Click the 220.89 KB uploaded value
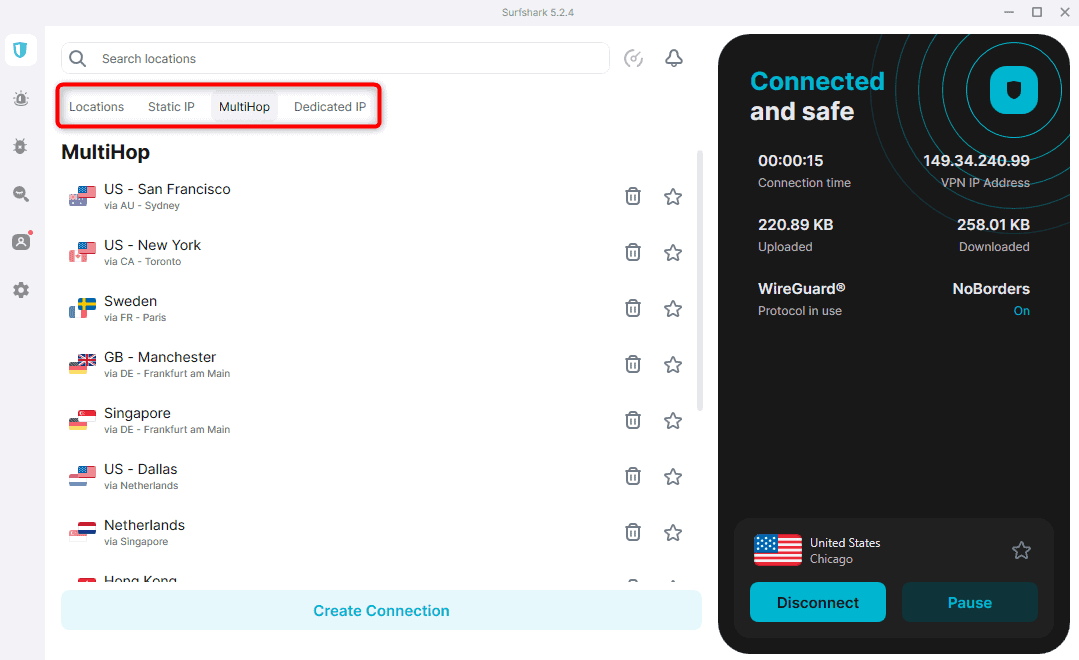The image size is (1079, 660). pyautogui.click(x=795, y=225)
